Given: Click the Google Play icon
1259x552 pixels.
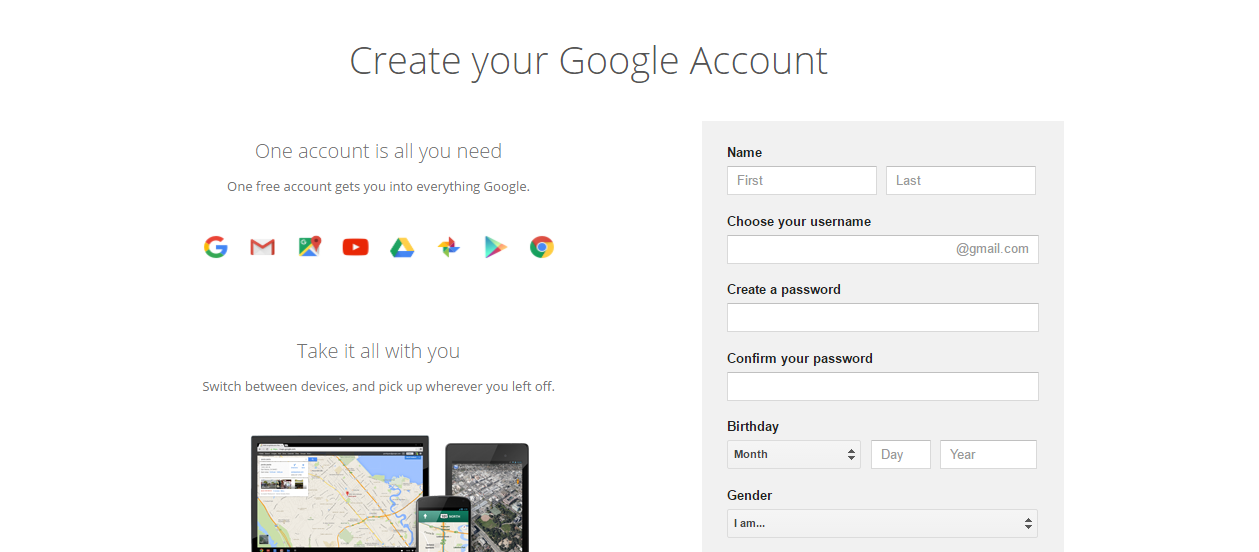Looking at the screenshot, I should coord(496,247).
